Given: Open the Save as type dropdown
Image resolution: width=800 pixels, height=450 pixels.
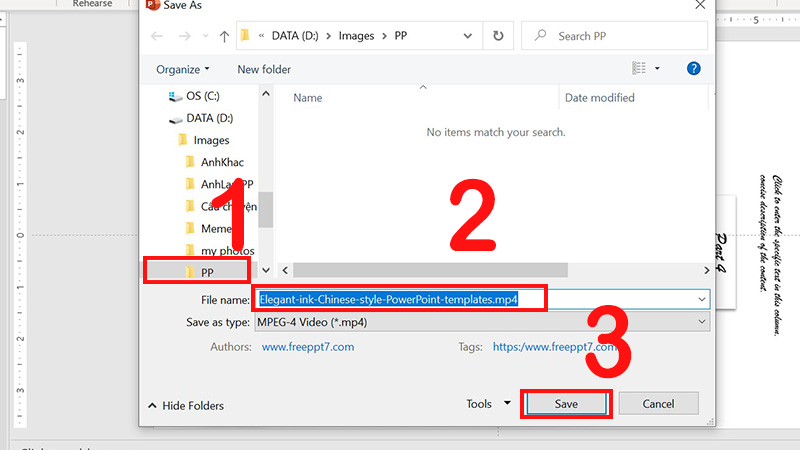Looking at the screenshot, I should tap(482, 322).
